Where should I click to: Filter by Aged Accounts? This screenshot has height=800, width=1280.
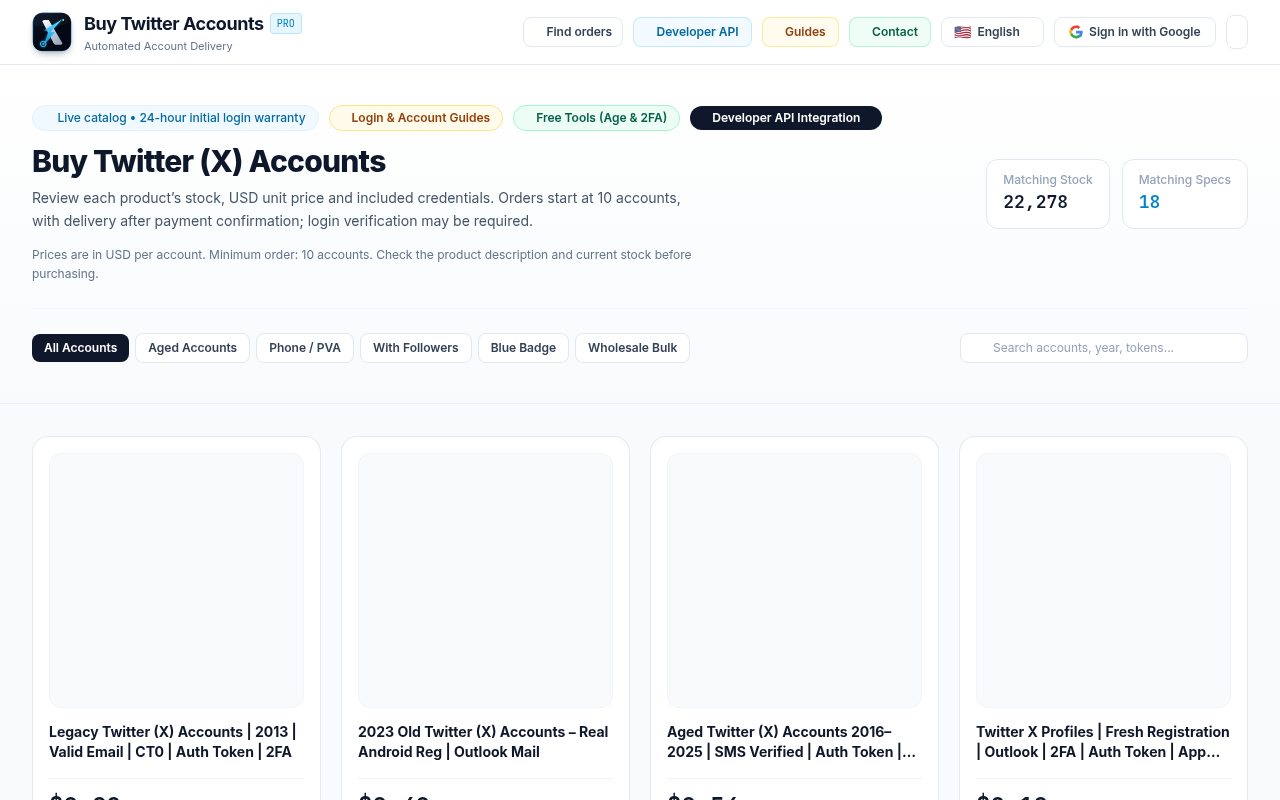tap(192, 348)
